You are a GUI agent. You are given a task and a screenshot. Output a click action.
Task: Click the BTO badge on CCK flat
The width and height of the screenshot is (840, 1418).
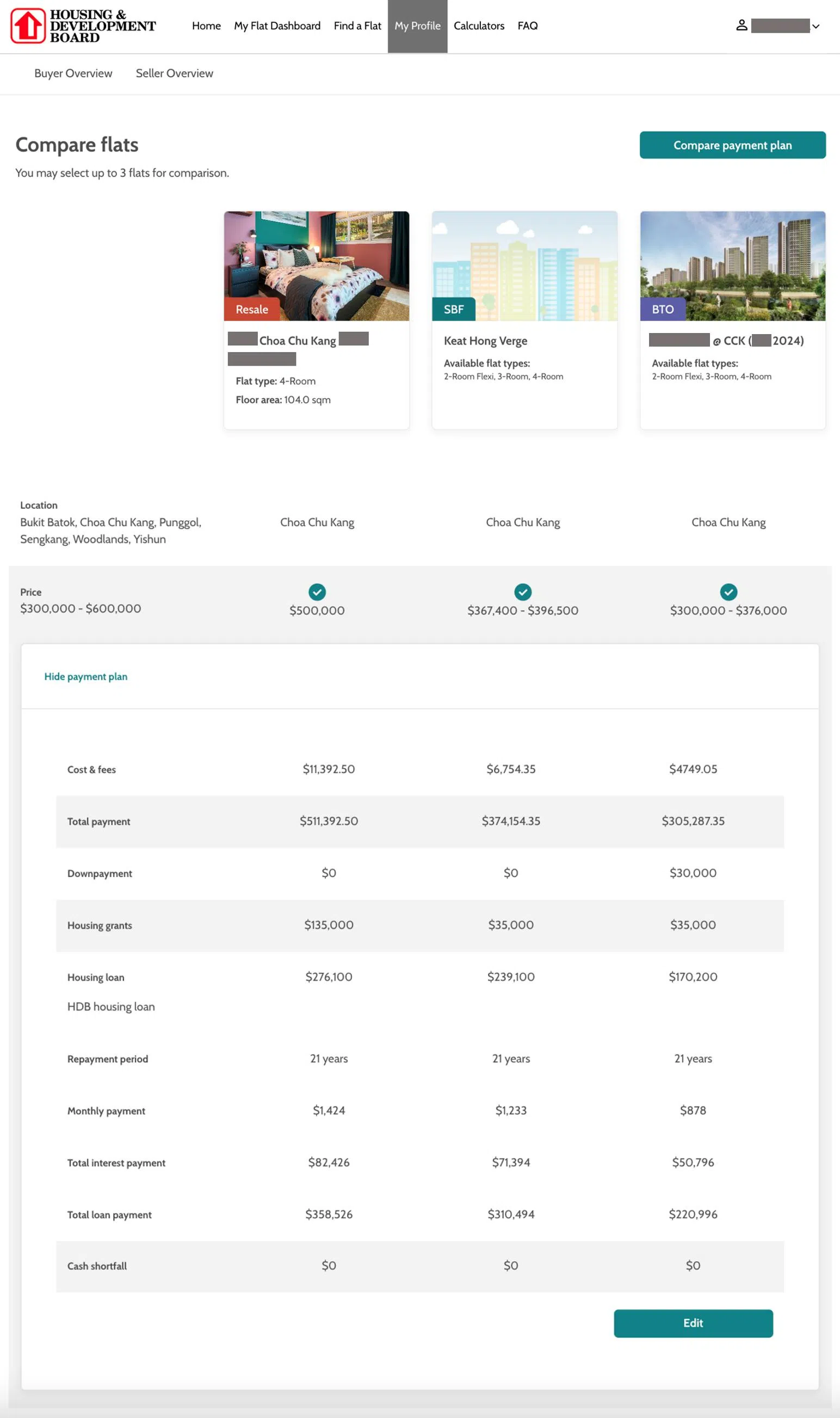[x=662, y=310]
